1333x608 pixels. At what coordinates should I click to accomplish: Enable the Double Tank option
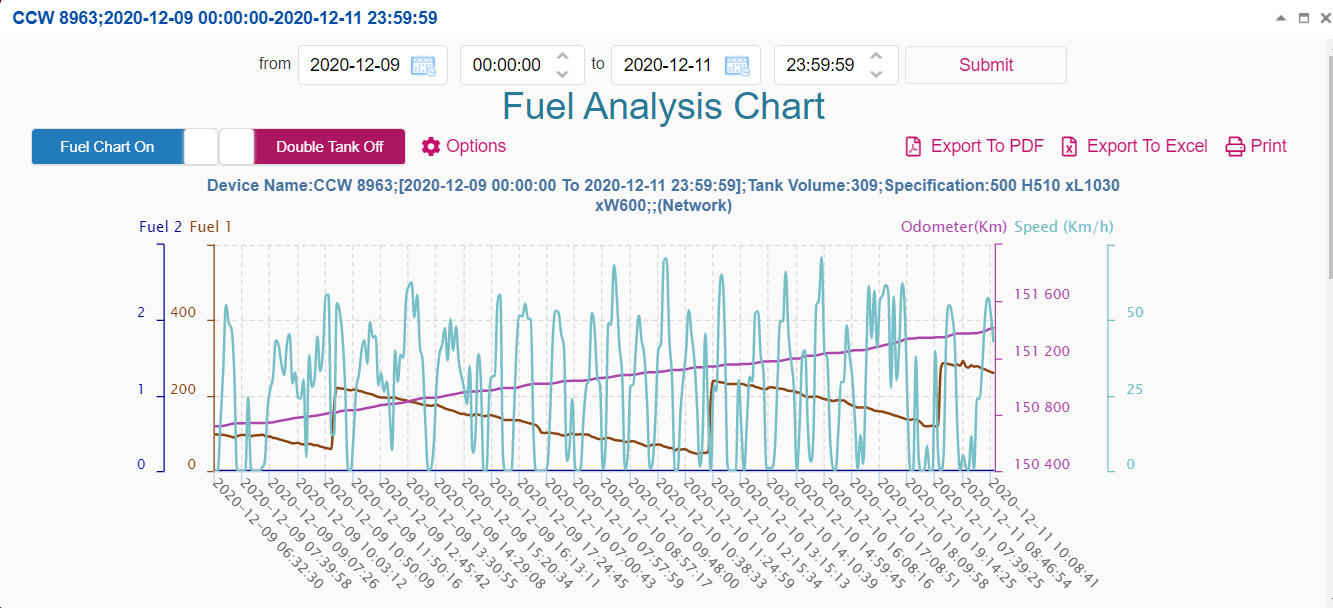point(330,146)
